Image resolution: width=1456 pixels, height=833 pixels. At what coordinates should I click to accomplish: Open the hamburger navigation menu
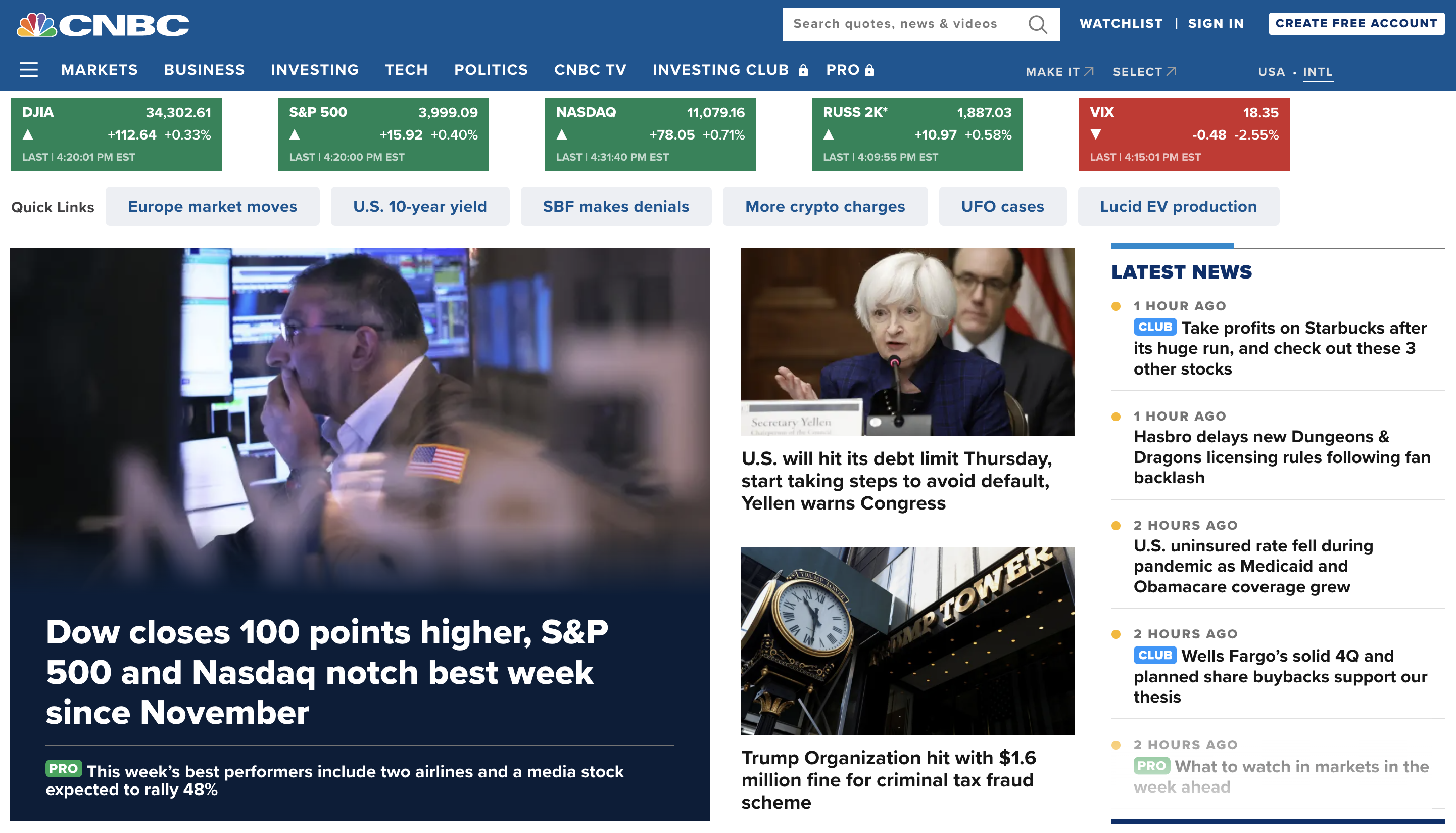click(29, 70)
